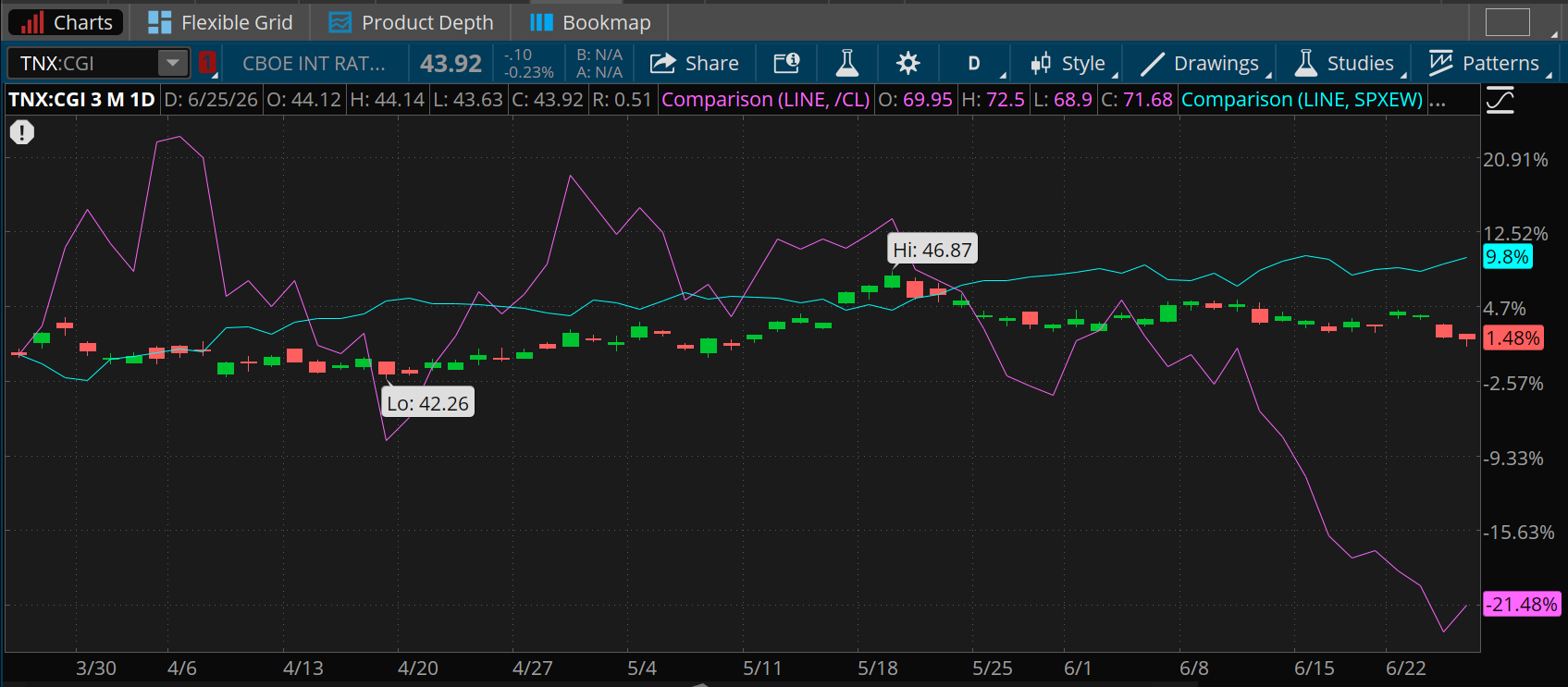Click the CBOE INT RAT... description
Screen dimensions: 1568x687
coord(314,63)
